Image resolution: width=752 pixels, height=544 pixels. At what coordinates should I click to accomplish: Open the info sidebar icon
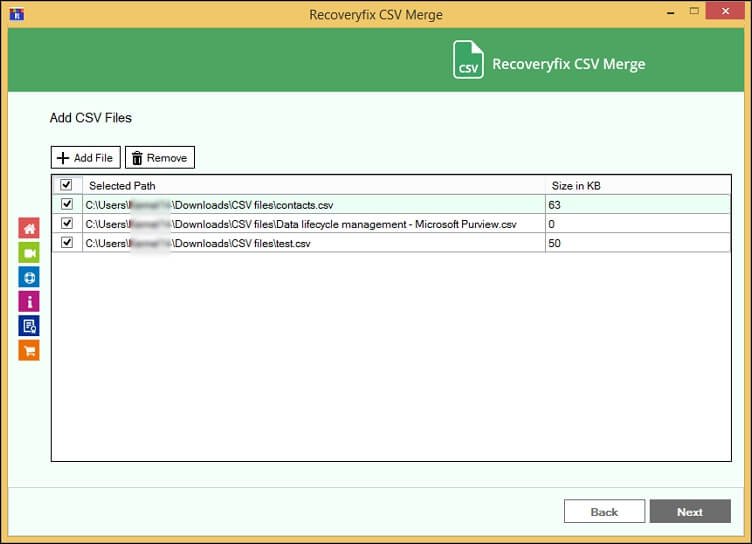tap(29, 301)
